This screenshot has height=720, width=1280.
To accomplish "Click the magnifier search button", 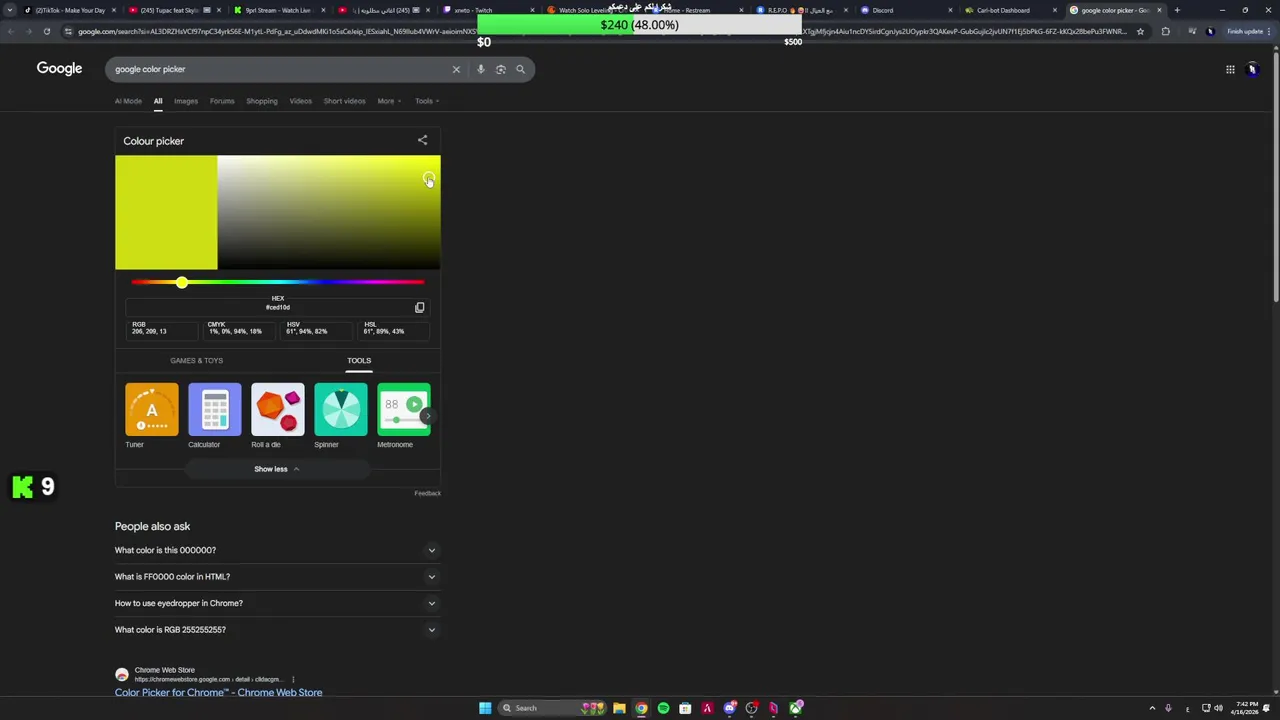I will pyautogui.click(x=520, y=69).
